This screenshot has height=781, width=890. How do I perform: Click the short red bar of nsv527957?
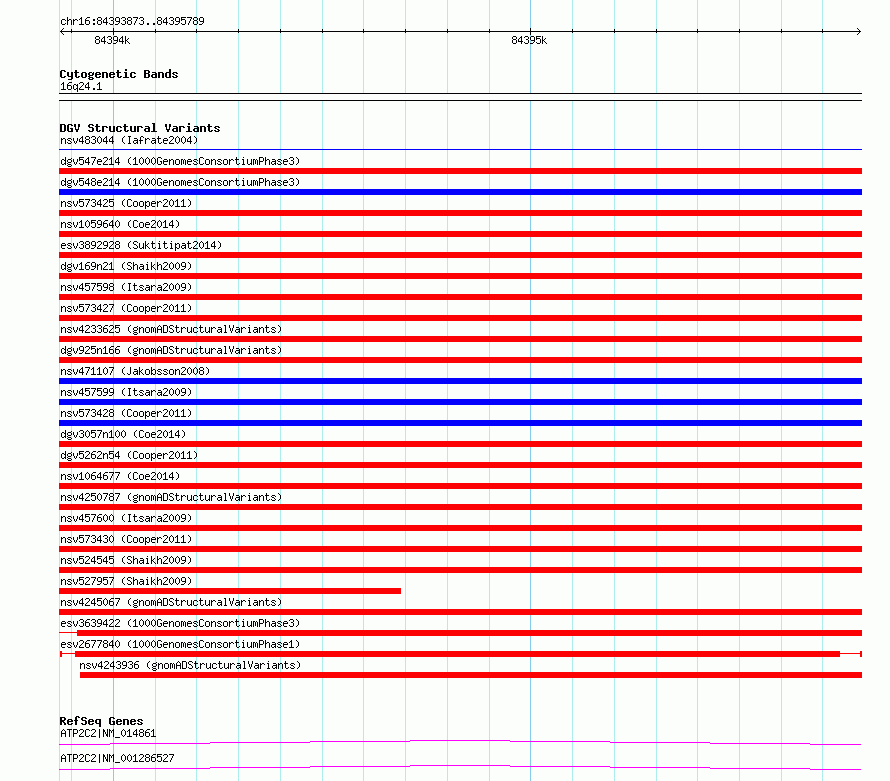[230, 591]
